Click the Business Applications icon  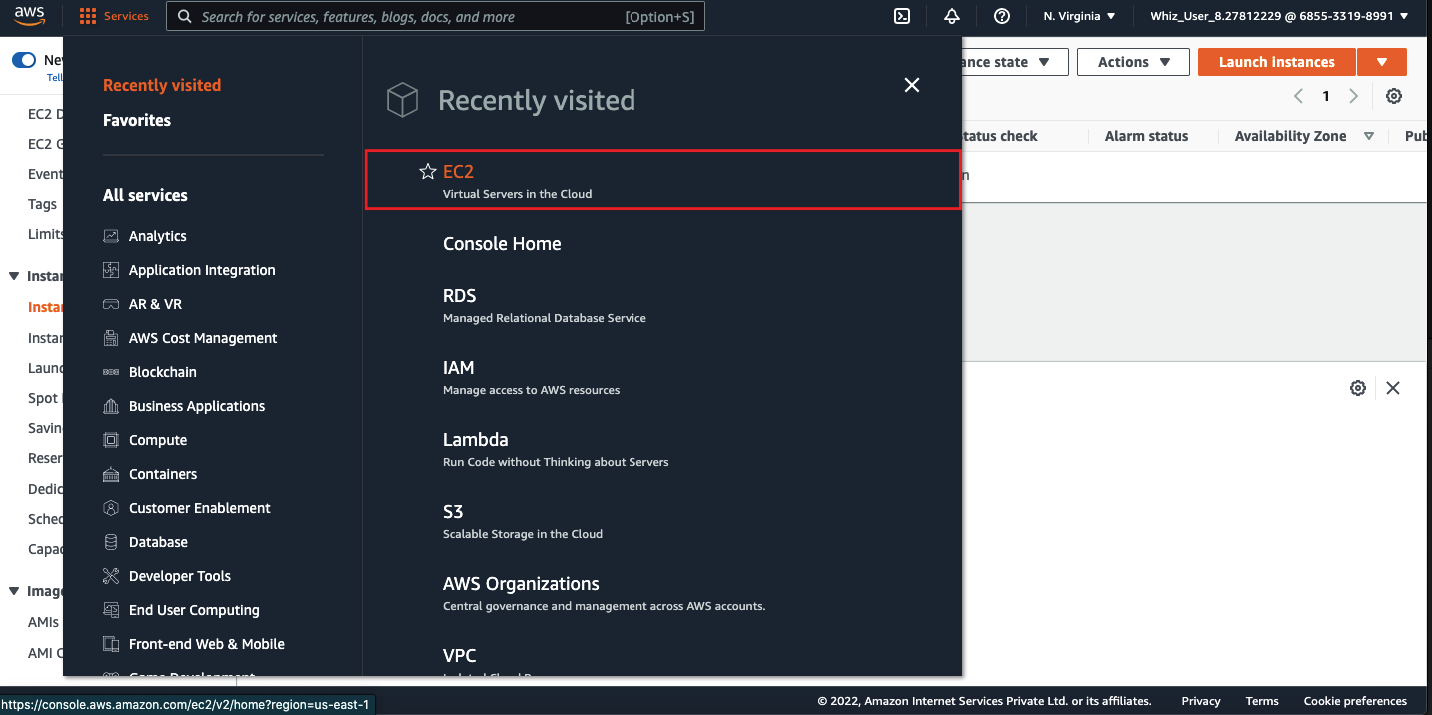pos(111,406)
